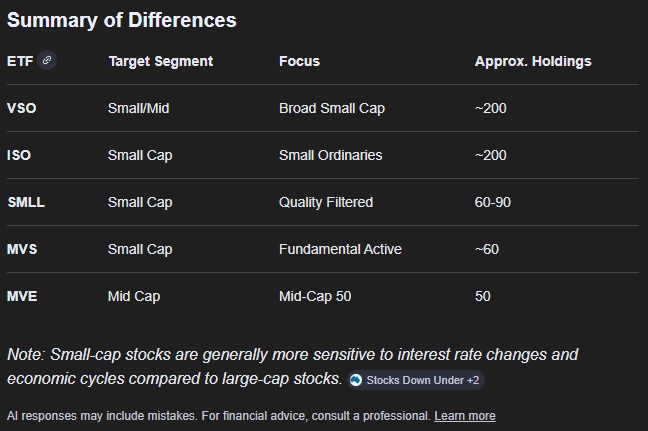Click the link icon beside the ETF header
Image resolution: width=648 pixels, height=431 pixels.
pos(47,60)
